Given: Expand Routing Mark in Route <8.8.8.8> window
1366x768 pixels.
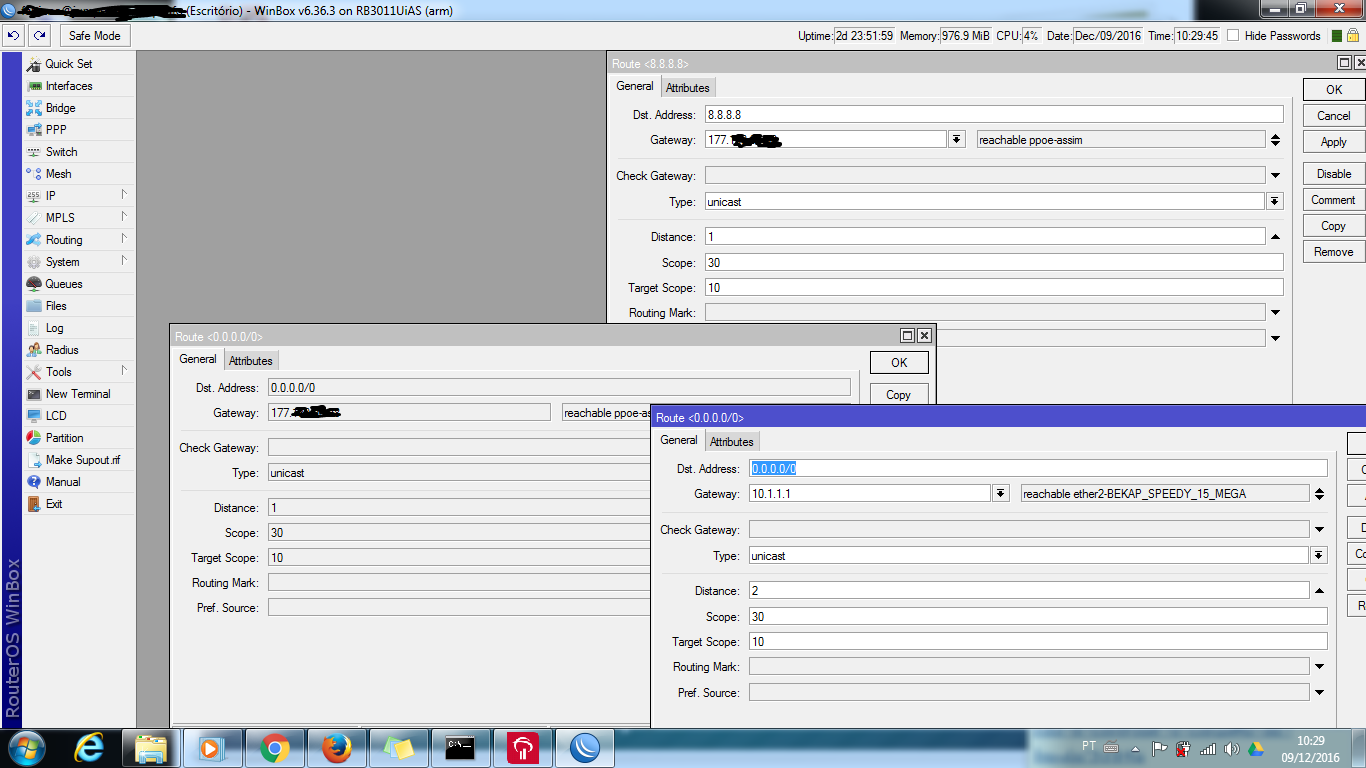Looking at the screenshot, I should [1275, 313].
